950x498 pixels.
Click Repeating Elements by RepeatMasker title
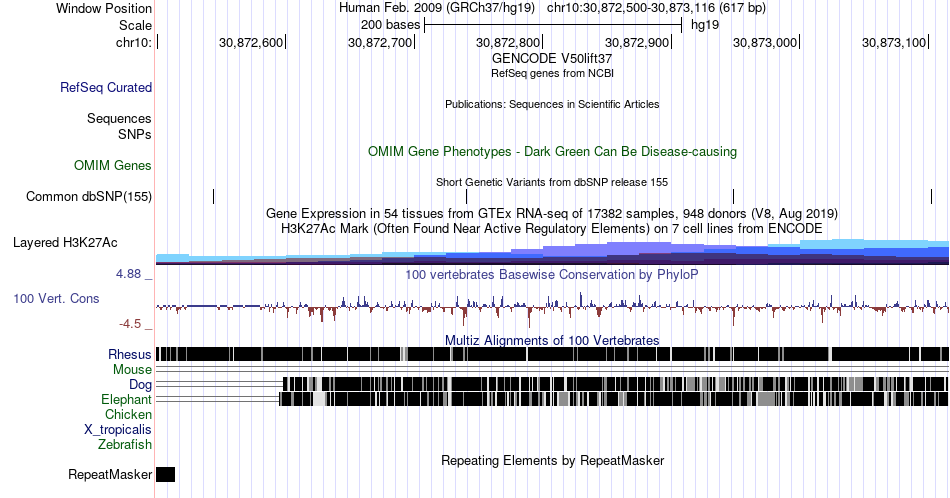552,460
